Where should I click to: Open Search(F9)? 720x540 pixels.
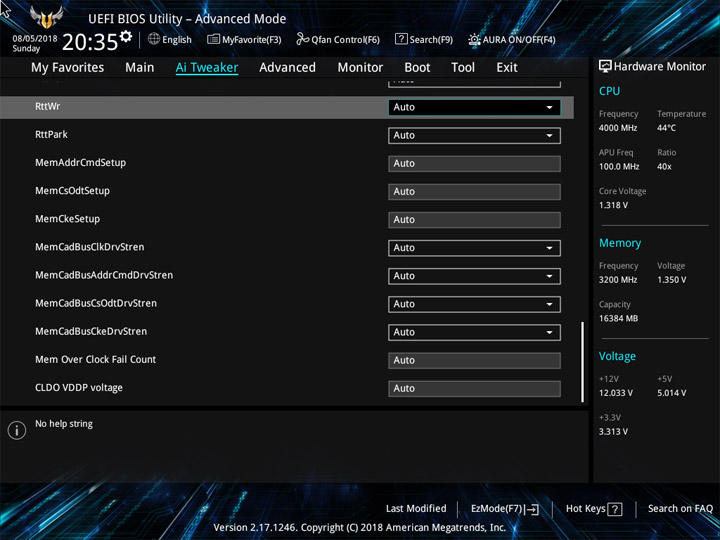pyautogui.click(x=424, y=39)
